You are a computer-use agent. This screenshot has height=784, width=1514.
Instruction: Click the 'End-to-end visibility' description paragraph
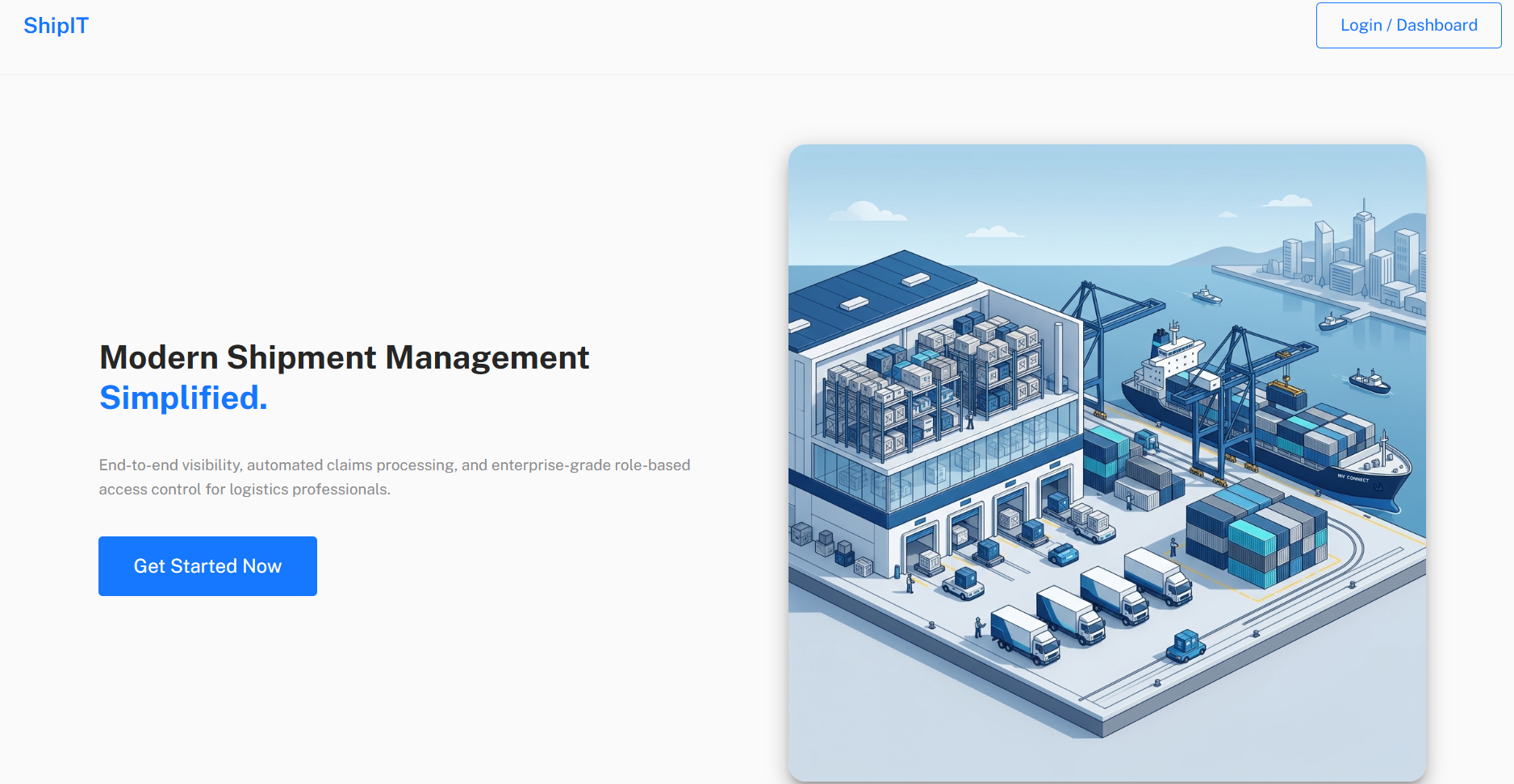(395, 477)
